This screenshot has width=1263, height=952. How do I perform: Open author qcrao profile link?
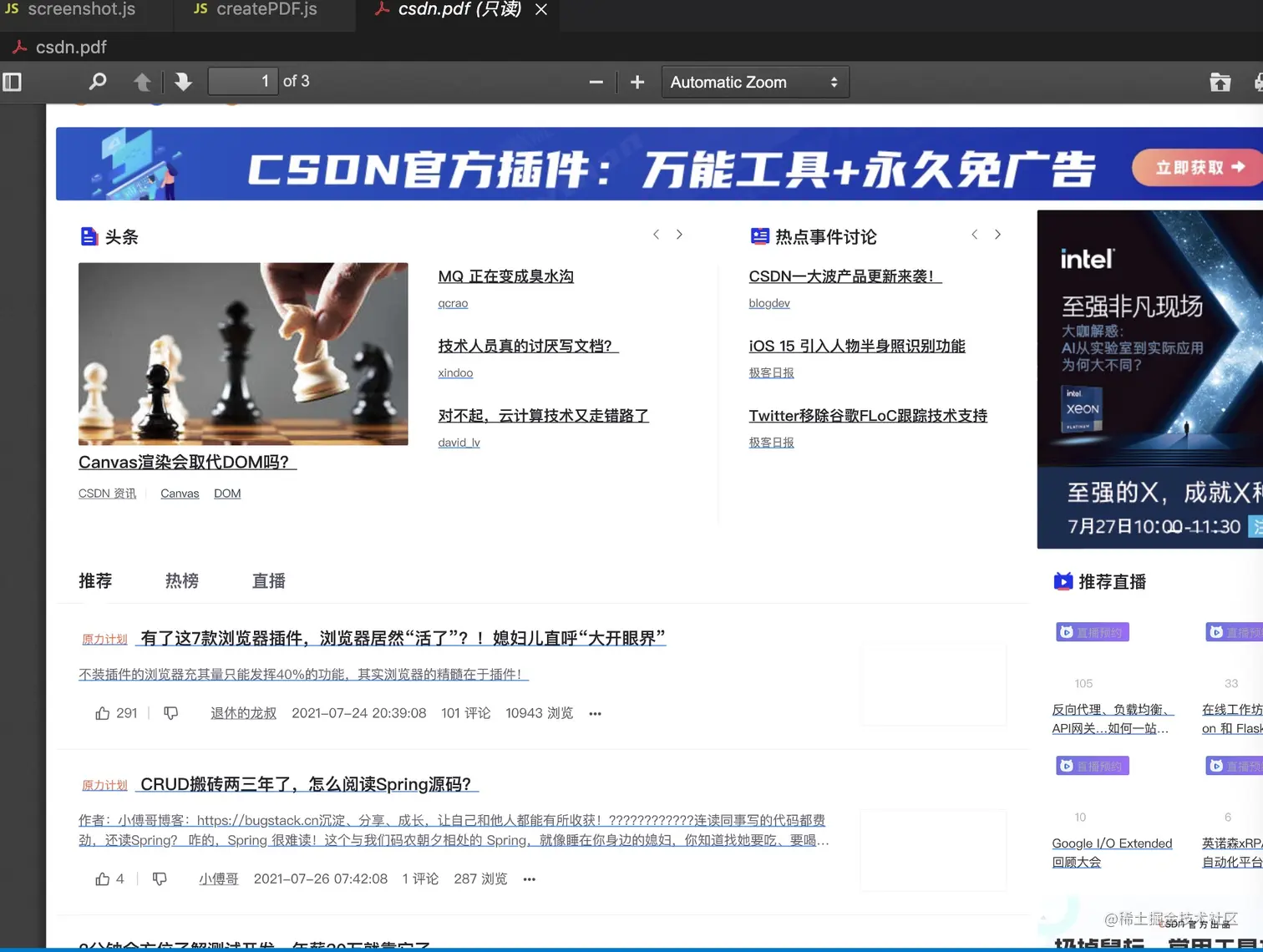[x=453, y=303]
